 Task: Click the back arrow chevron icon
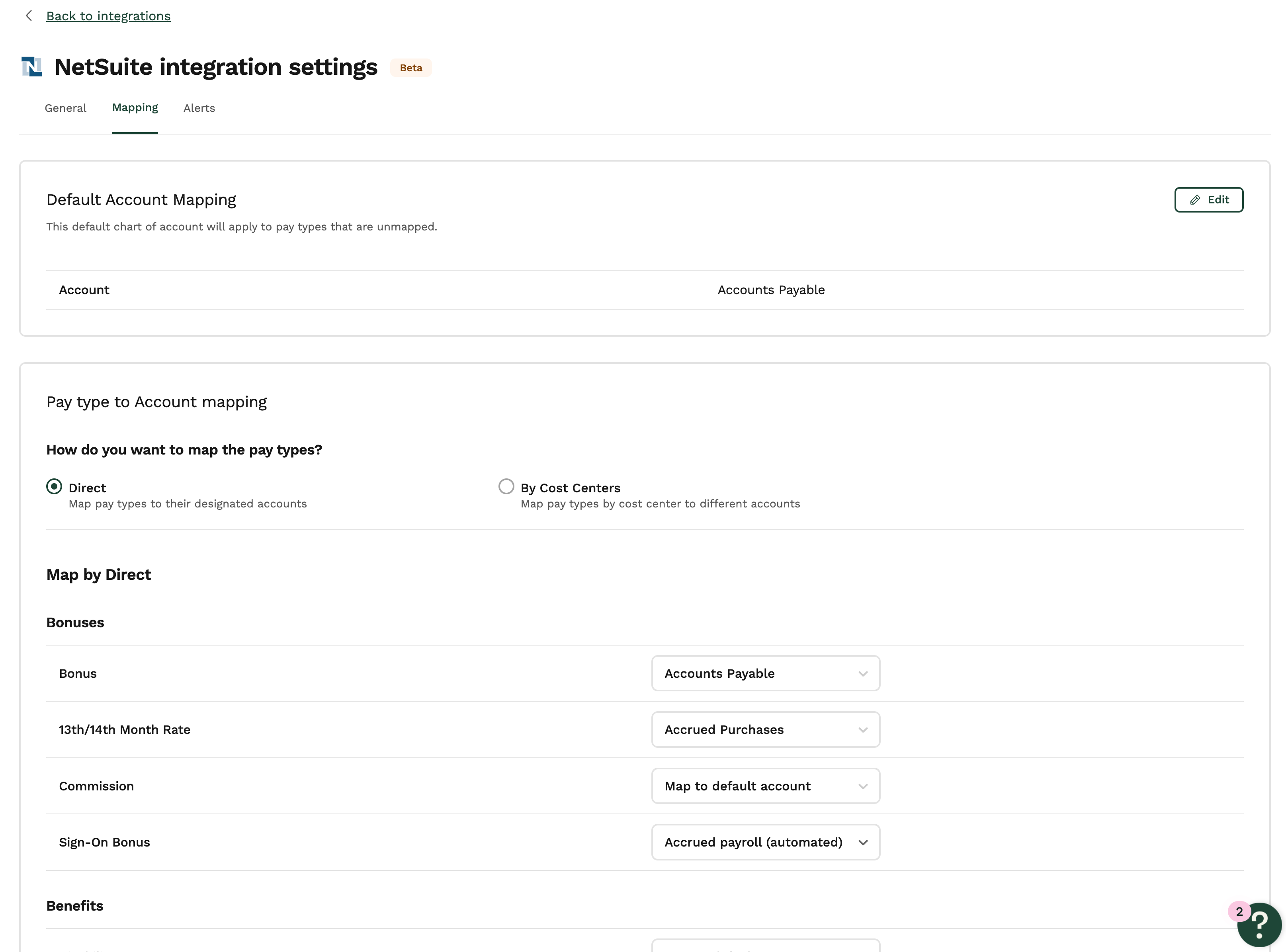pyautogui.click(x=29, y=16)
